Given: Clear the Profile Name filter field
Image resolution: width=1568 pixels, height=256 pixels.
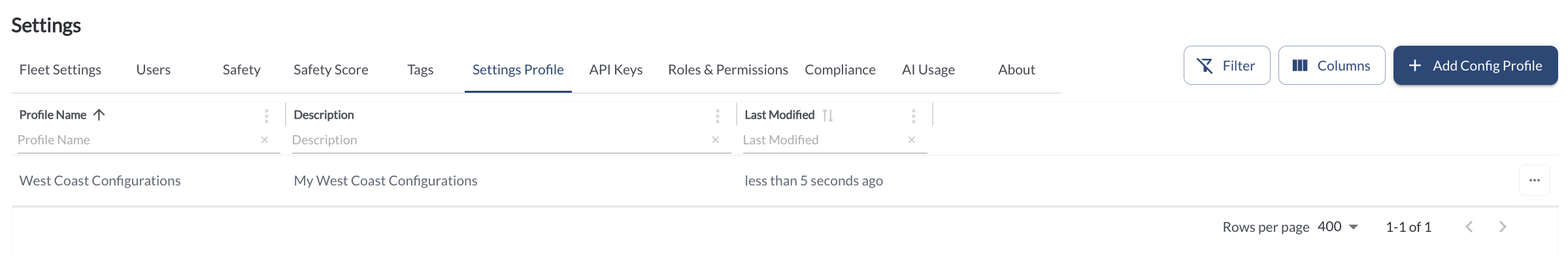Looking at the screenshot, I should click(x=265, y=140).
